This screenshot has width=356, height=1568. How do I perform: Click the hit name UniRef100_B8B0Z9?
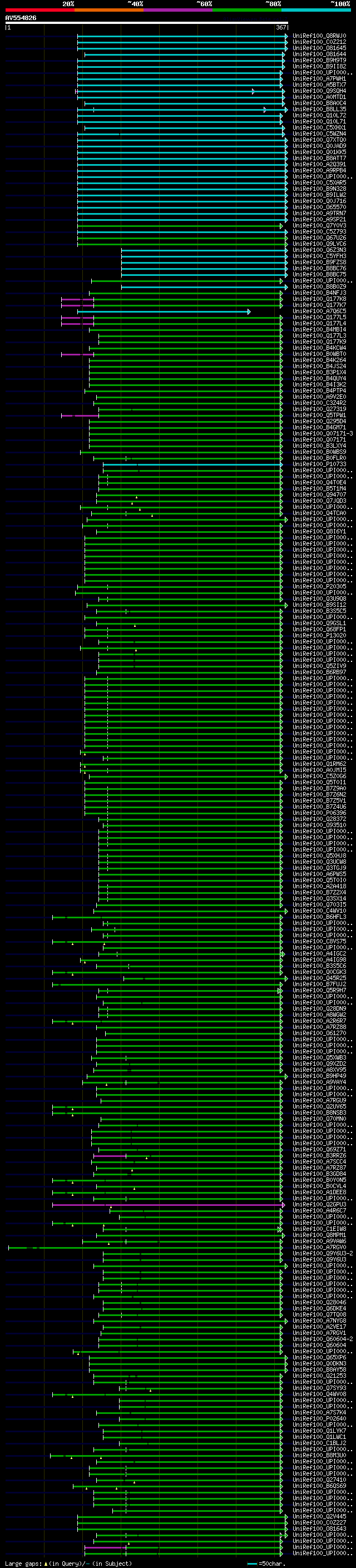(x=319, y=286)
